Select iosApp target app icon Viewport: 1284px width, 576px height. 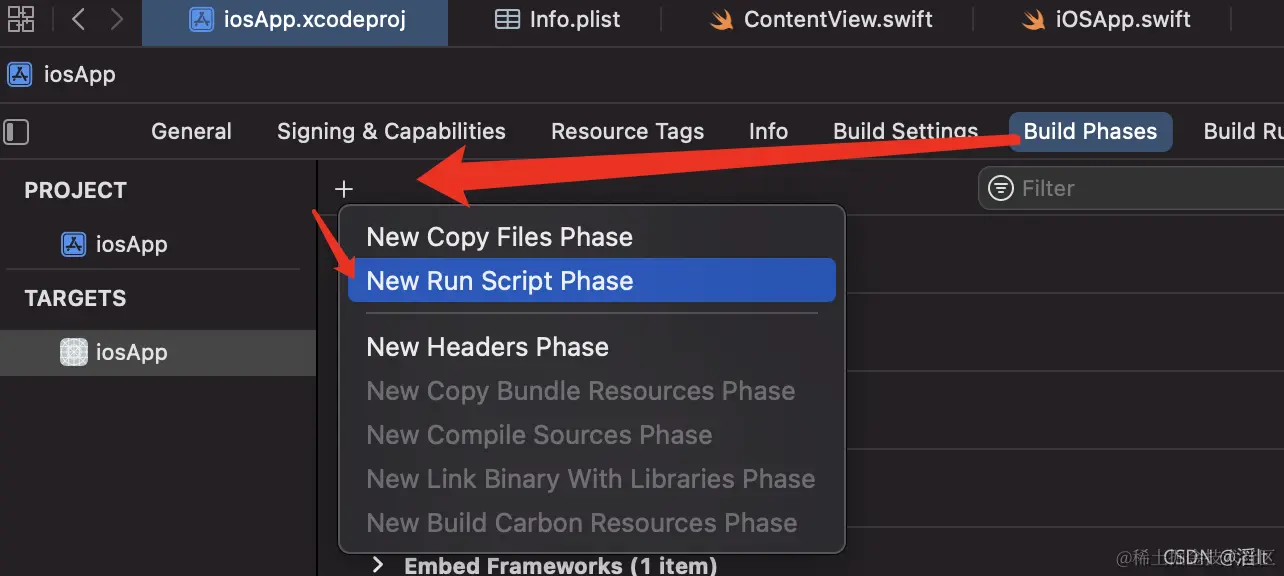click(x=74, y=352)
